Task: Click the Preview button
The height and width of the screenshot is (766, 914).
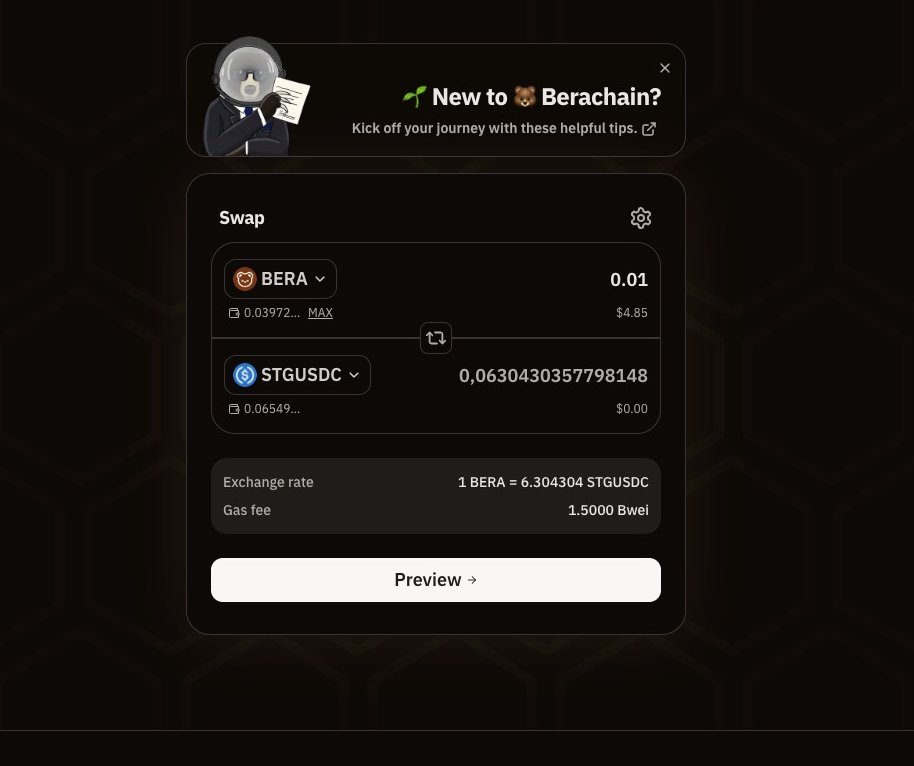Action: (x=436, y=580)
